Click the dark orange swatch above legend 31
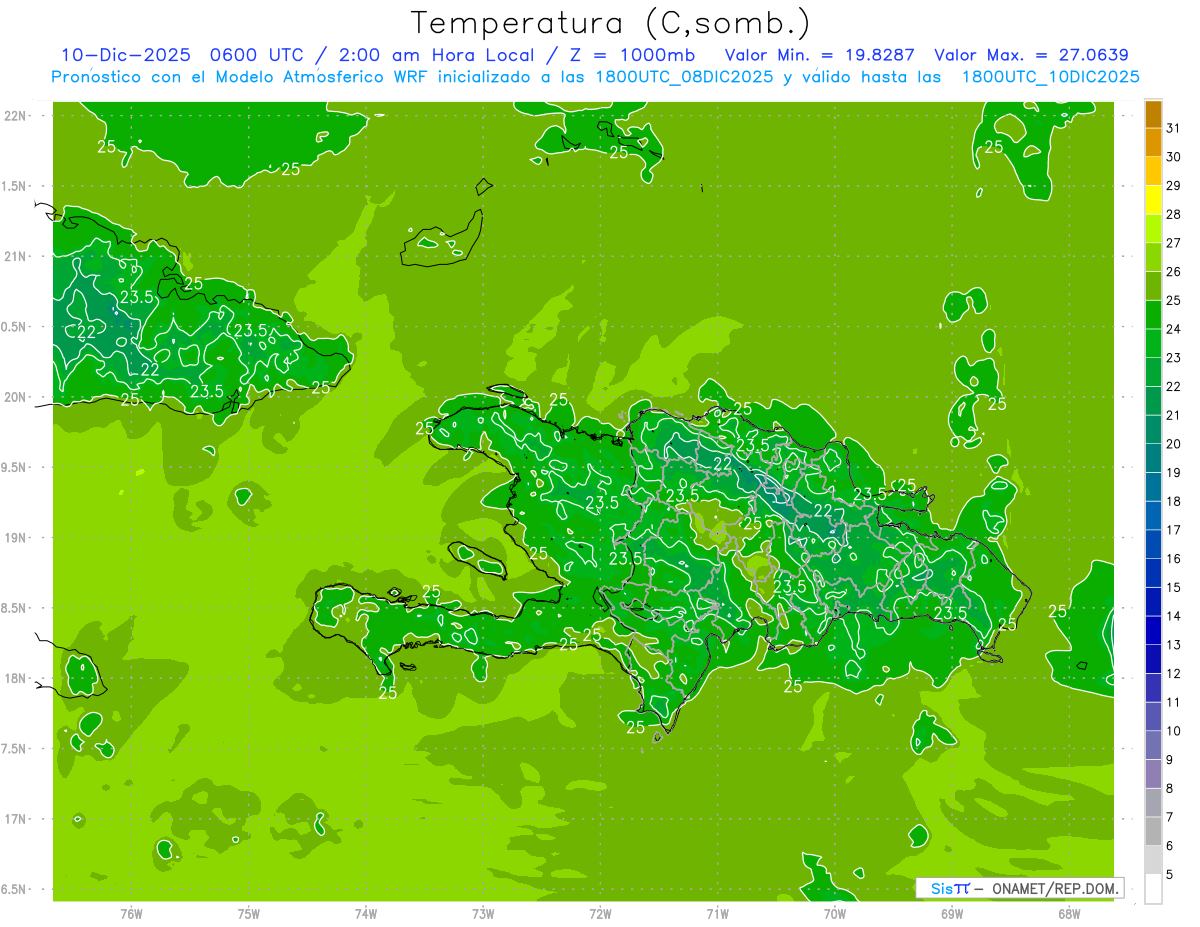 point(1153,114)
